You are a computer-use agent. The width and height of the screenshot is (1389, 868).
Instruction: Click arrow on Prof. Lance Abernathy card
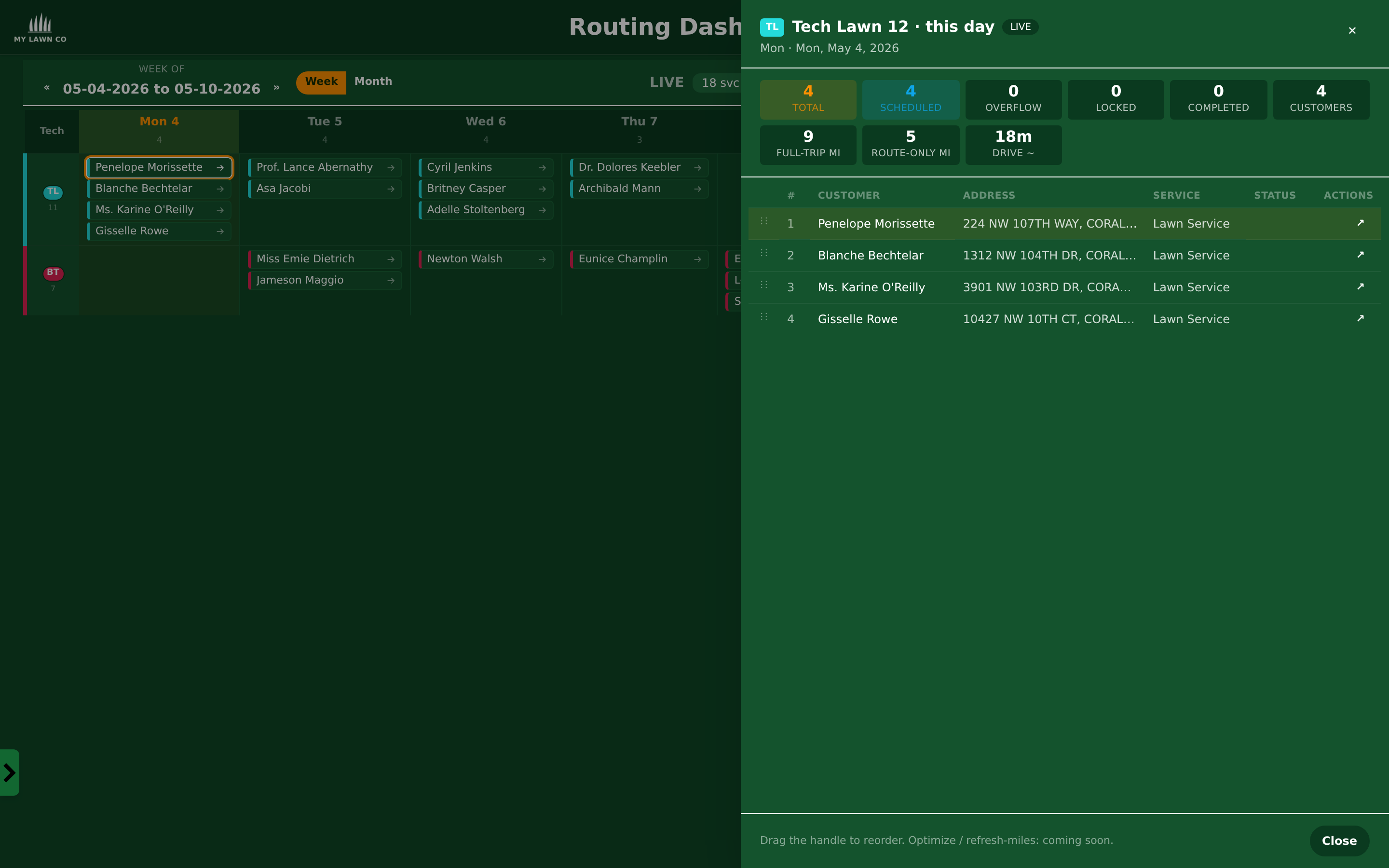click(x=391, y=168)
